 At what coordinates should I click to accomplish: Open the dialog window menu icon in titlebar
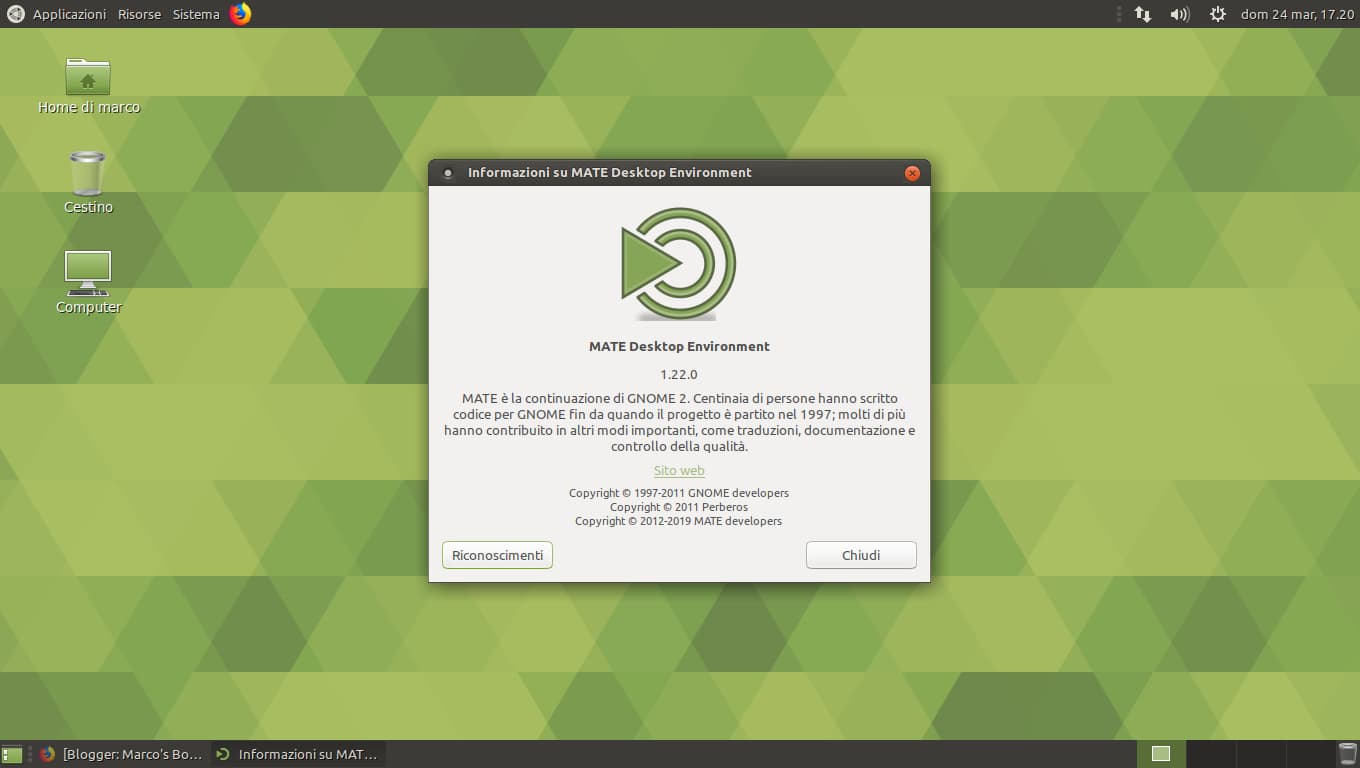[447, 173]
